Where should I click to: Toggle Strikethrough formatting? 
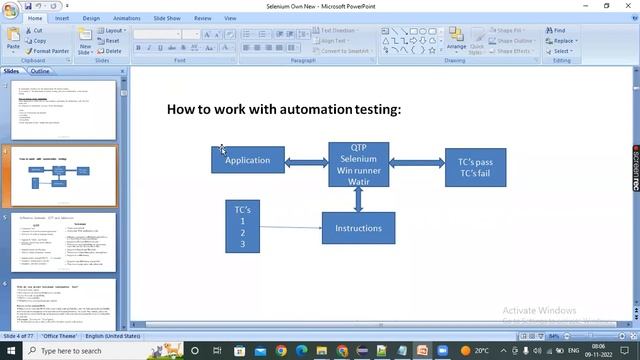pos(172,48)
